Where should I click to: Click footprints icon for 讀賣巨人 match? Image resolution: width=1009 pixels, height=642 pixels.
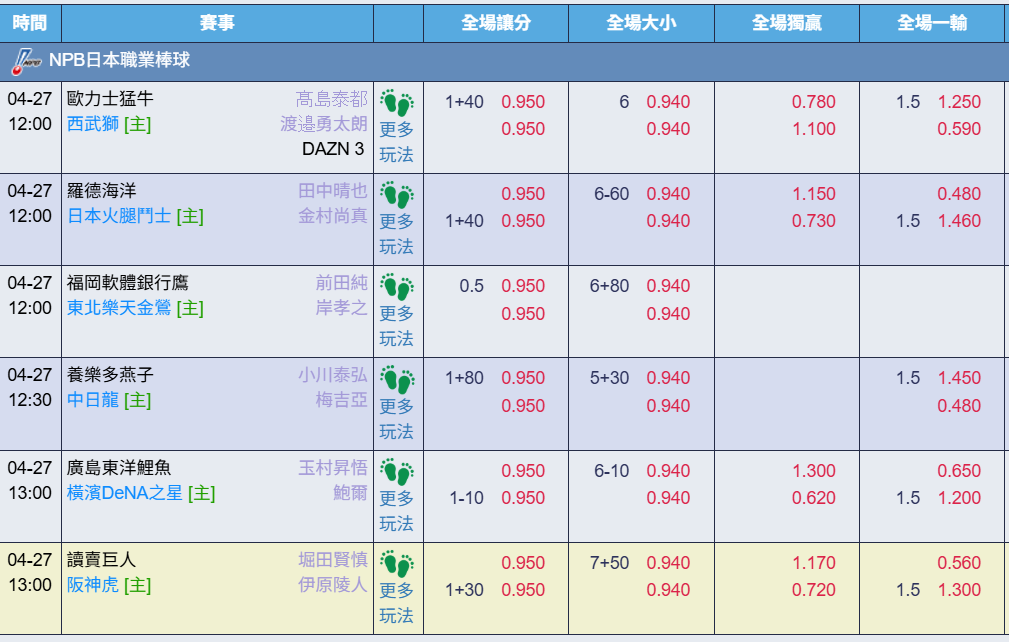[x=397, y=563]
